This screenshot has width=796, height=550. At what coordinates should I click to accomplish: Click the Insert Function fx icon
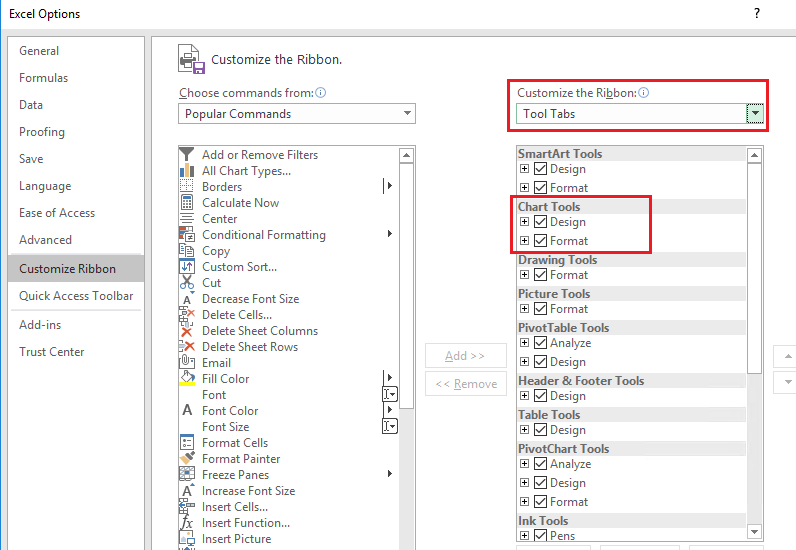coord(187,523)
